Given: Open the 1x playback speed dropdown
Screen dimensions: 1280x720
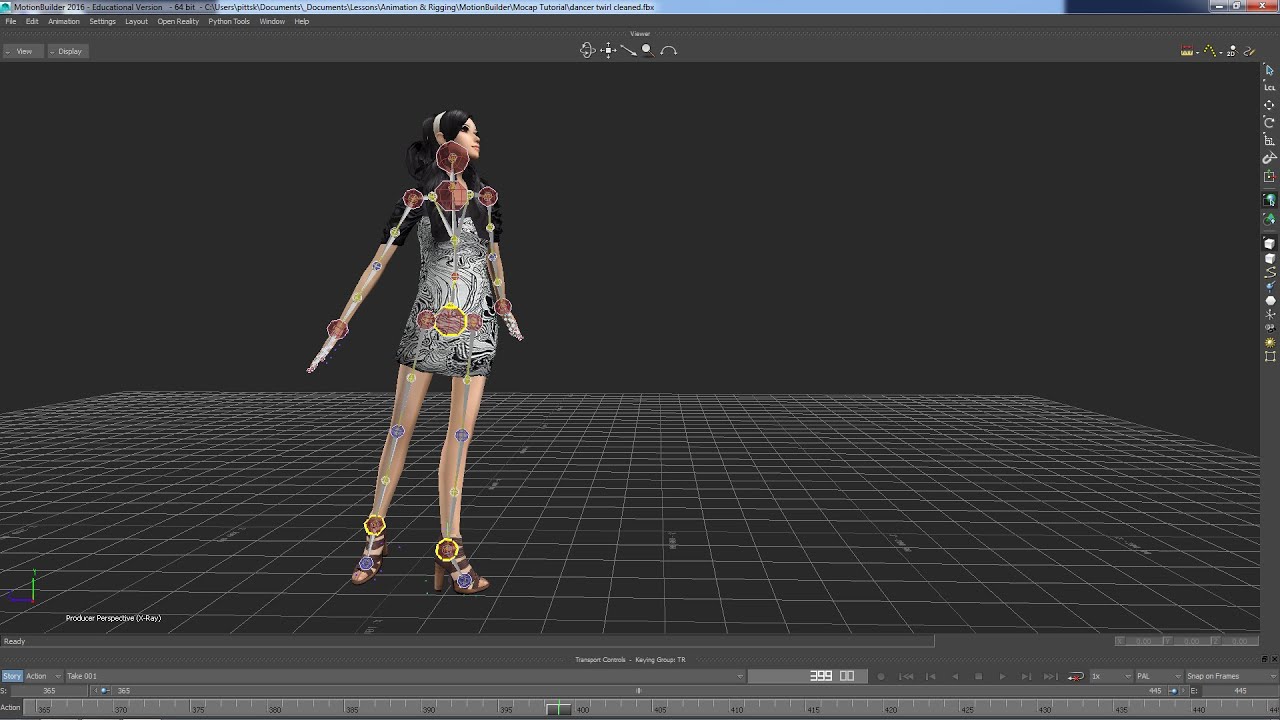Looking at the screenshot, I should [x=1110, y=676].
